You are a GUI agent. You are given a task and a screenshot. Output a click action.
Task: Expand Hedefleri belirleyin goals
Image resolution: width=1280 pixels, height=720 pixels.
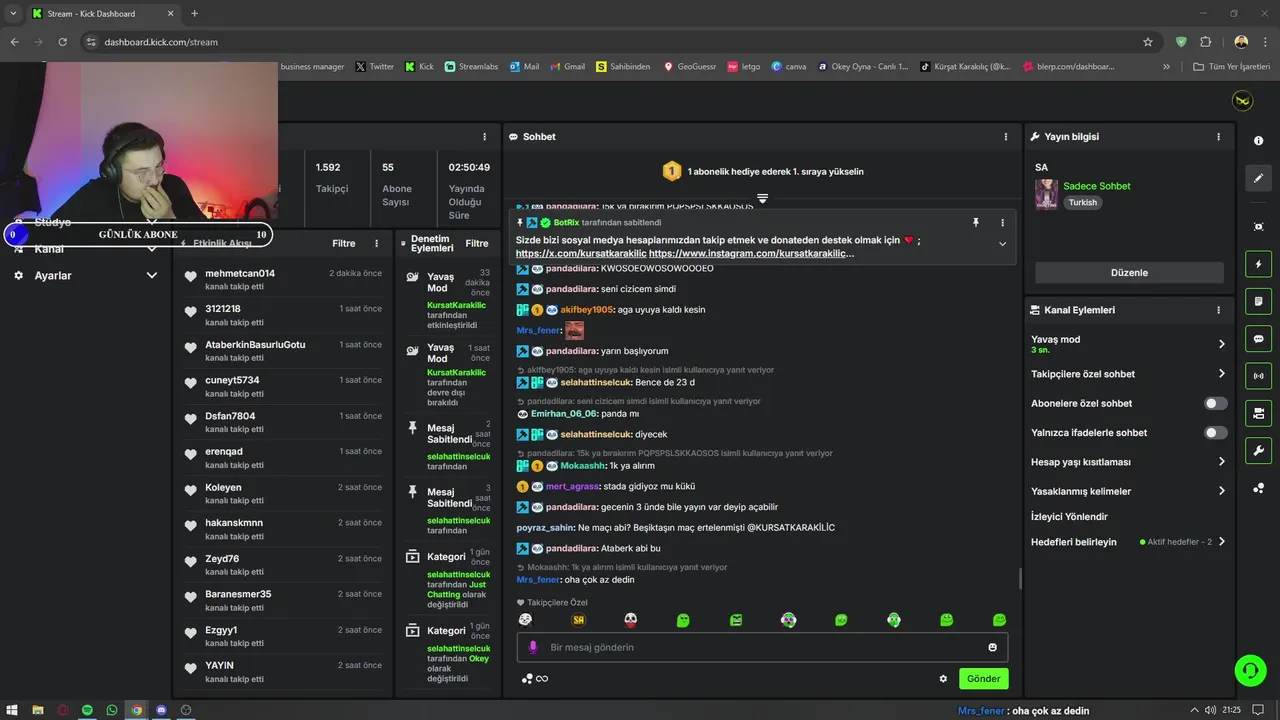pyautogui.click(x=1222, y=542)
